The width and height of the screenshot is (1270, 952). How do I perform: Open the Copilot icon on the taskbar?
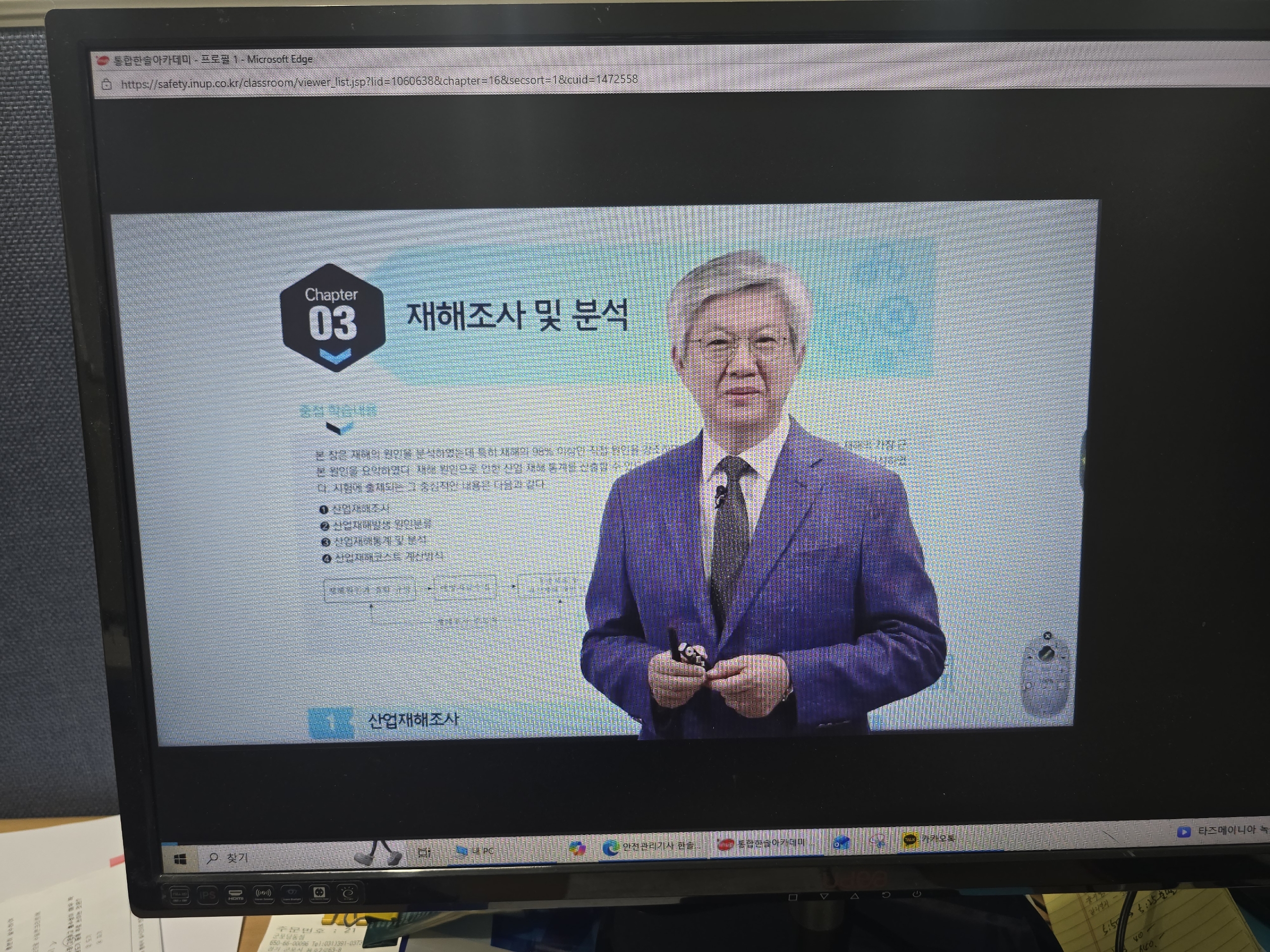pyautogui.click(x=577, y=848)
